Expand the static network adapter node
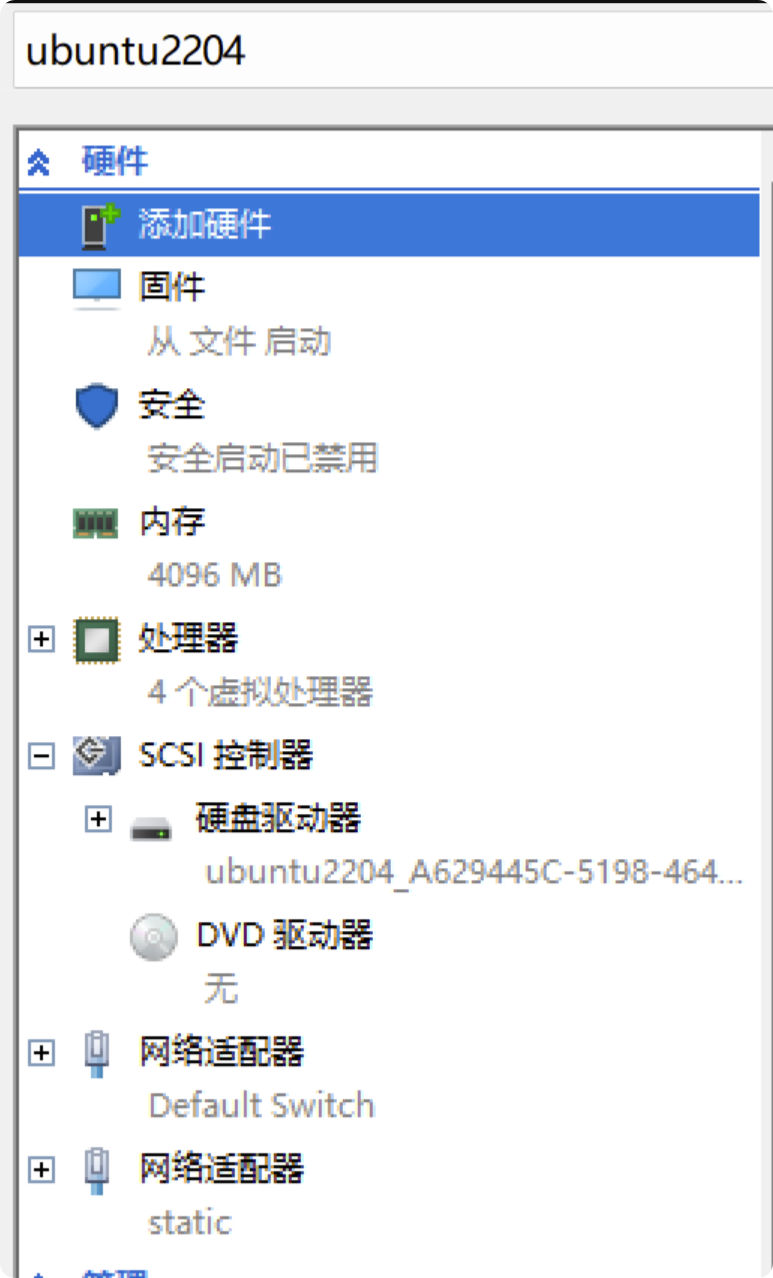Viewport: 773px width, 1278px height. click(41, 1169)
